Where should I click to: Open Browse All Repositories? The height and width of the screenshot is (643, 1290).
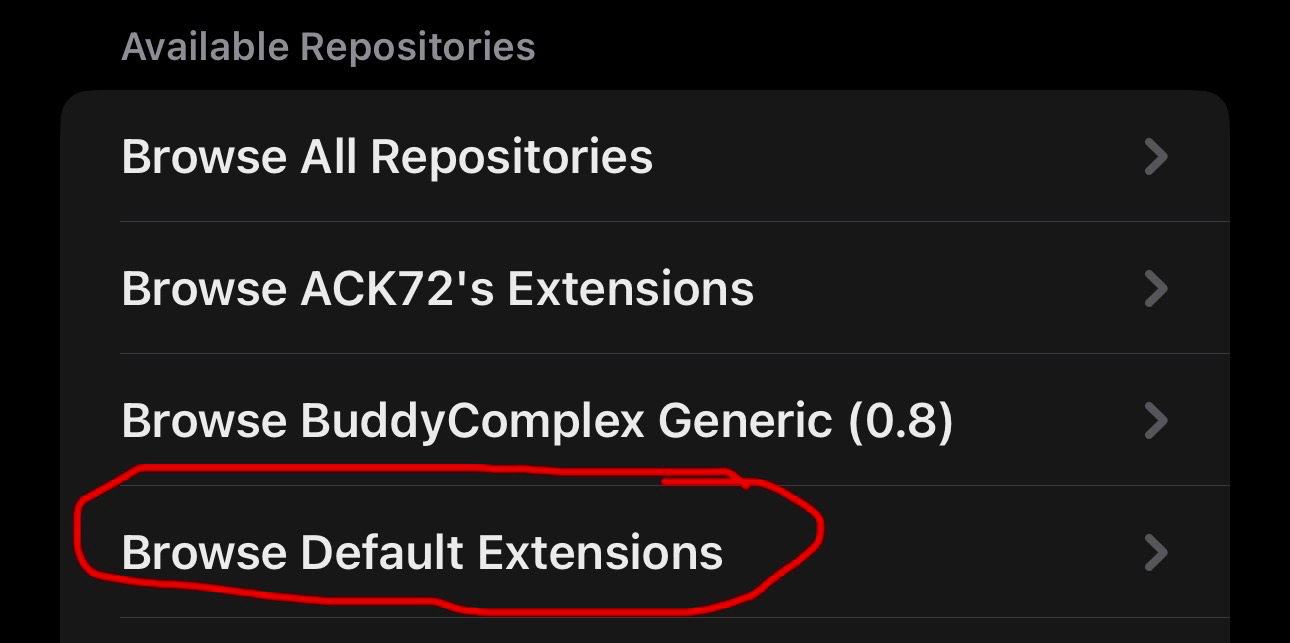[x=387, y=157]
